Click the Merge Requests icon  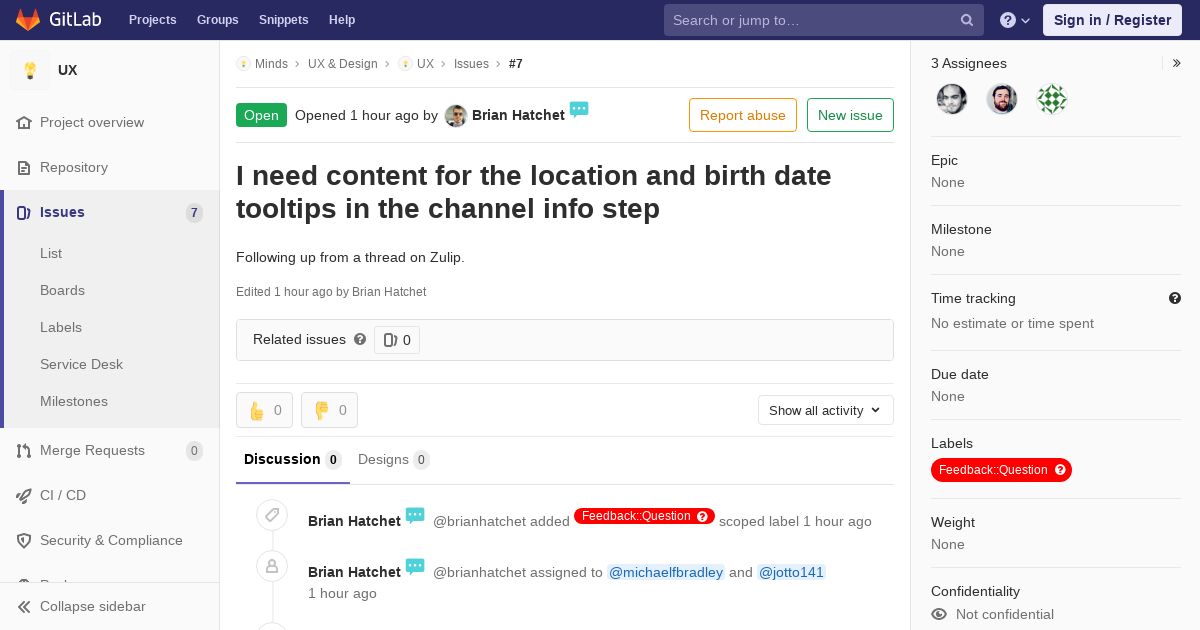[24, 450]
